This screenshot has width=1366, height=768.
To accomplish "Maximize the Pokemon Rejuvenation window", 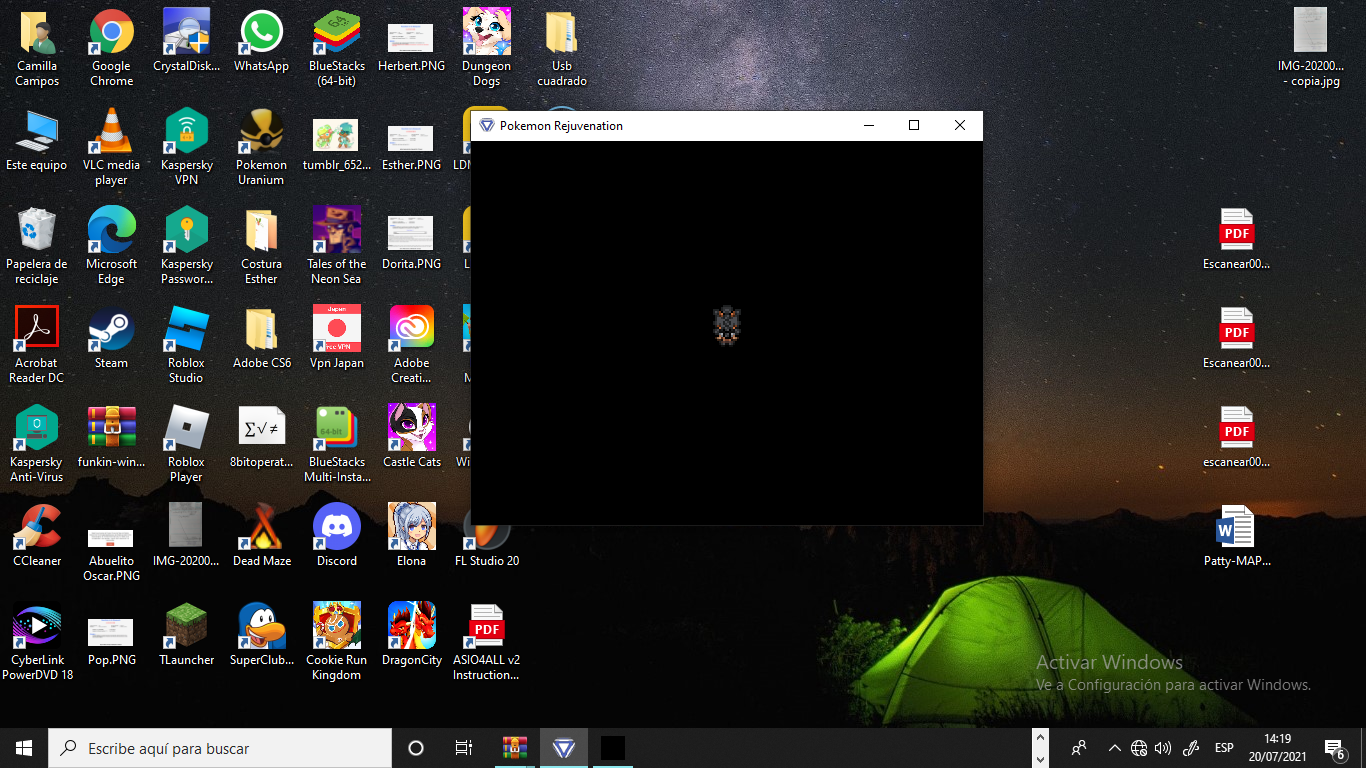I will [x=913, y=125].
